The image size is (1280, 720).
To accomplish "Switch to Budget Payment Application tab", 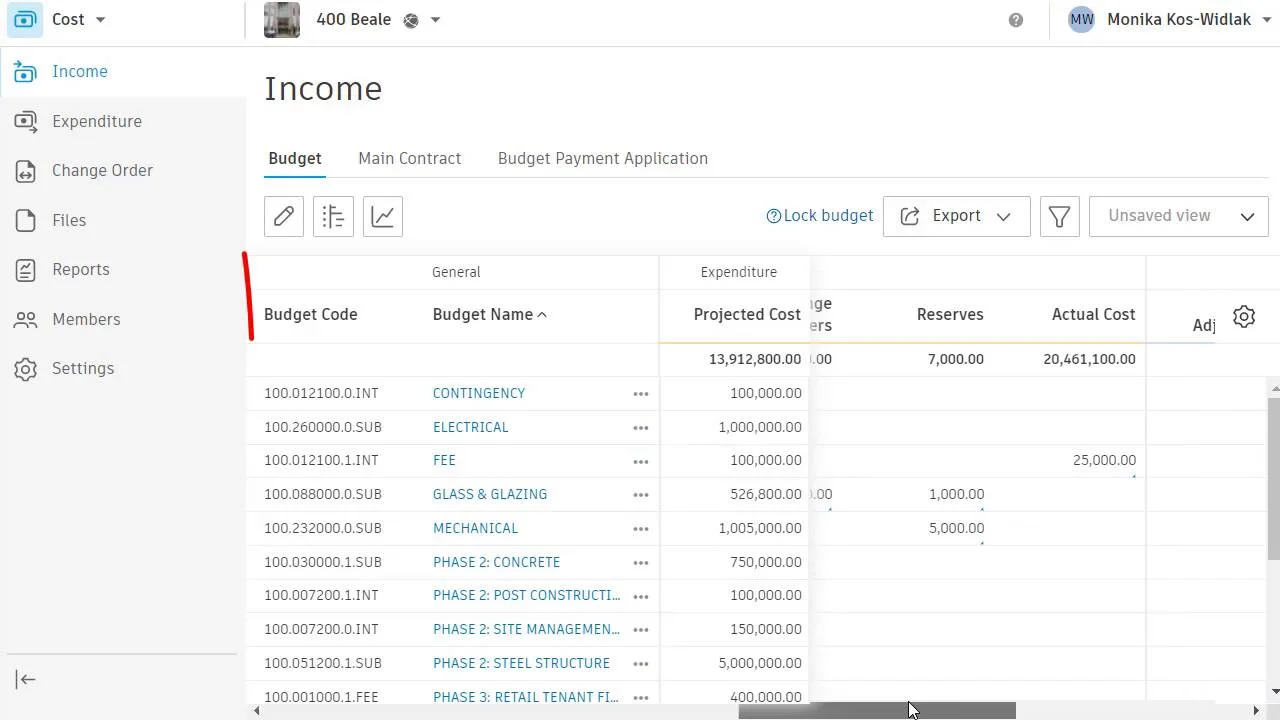I will 603,158.
